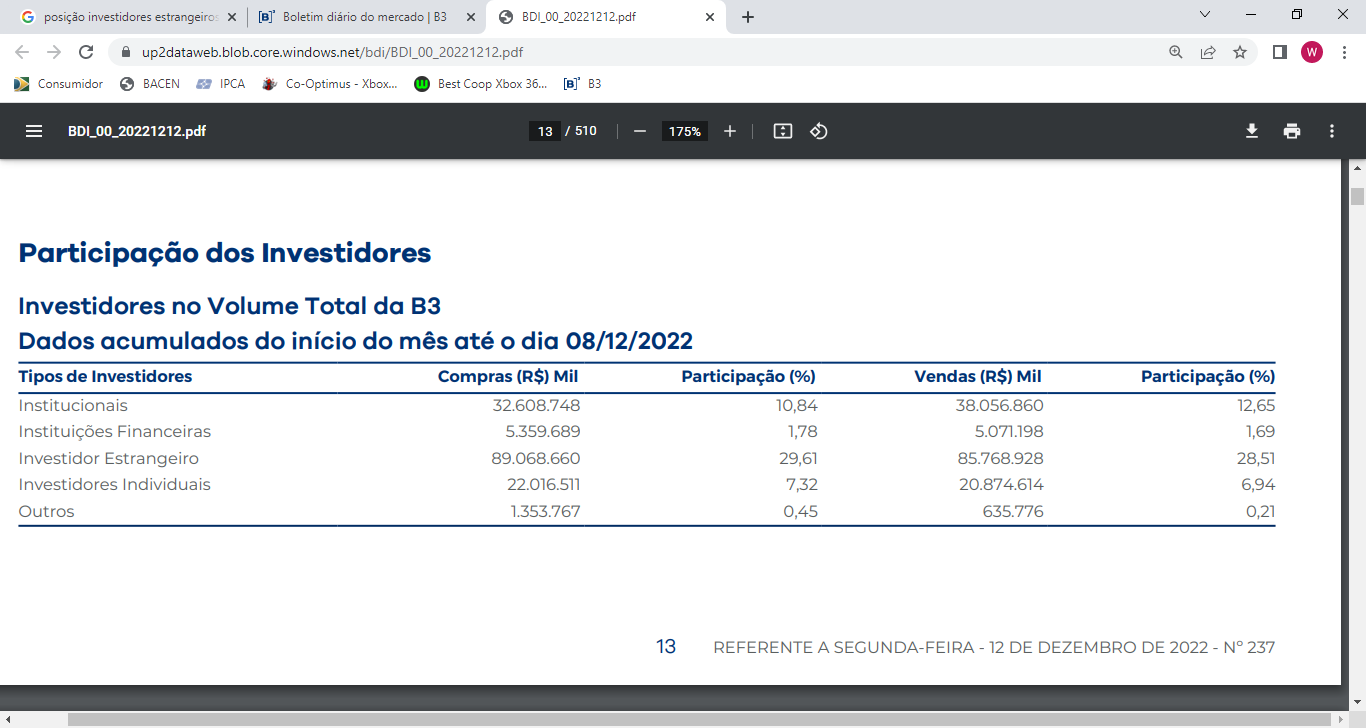Viewport: 1366px width, 728px height.
Task: Open the BACEN bookmark
Action: coord(150,84)
